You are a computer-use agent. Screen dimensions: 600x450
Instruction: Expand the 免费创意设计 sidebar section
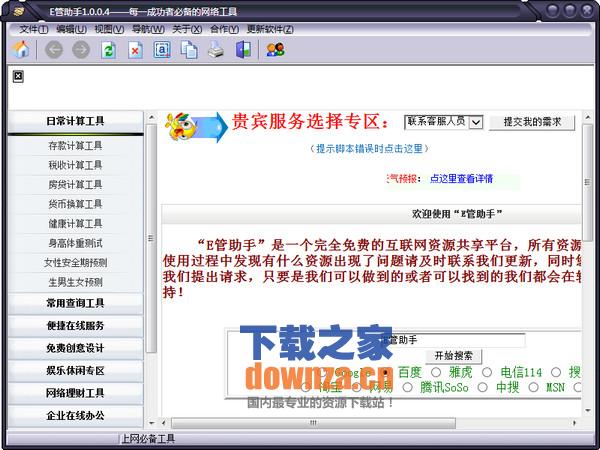(x=75, y=348)
